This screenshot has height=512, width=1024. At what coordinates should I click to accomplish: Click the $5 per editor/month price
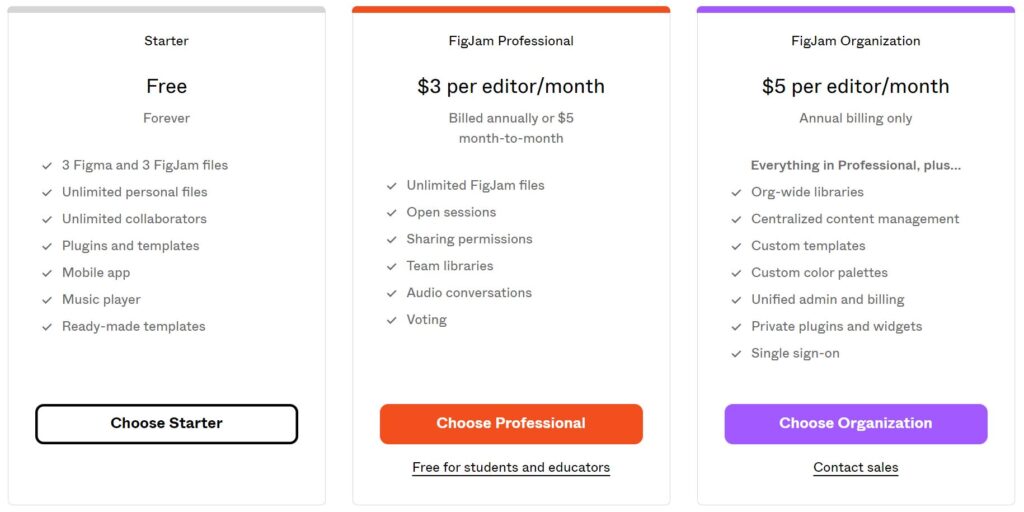coord(856,86)
